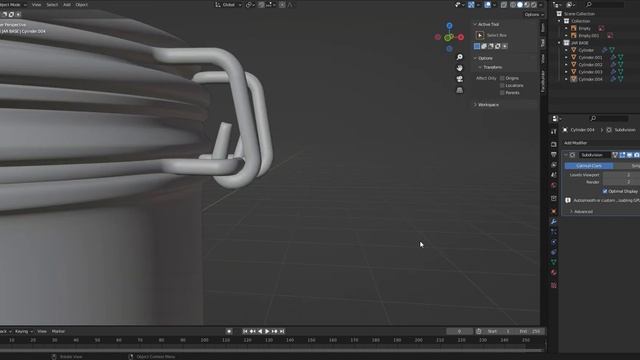Click the viewport zoom magnifier icon

[460, 57]
